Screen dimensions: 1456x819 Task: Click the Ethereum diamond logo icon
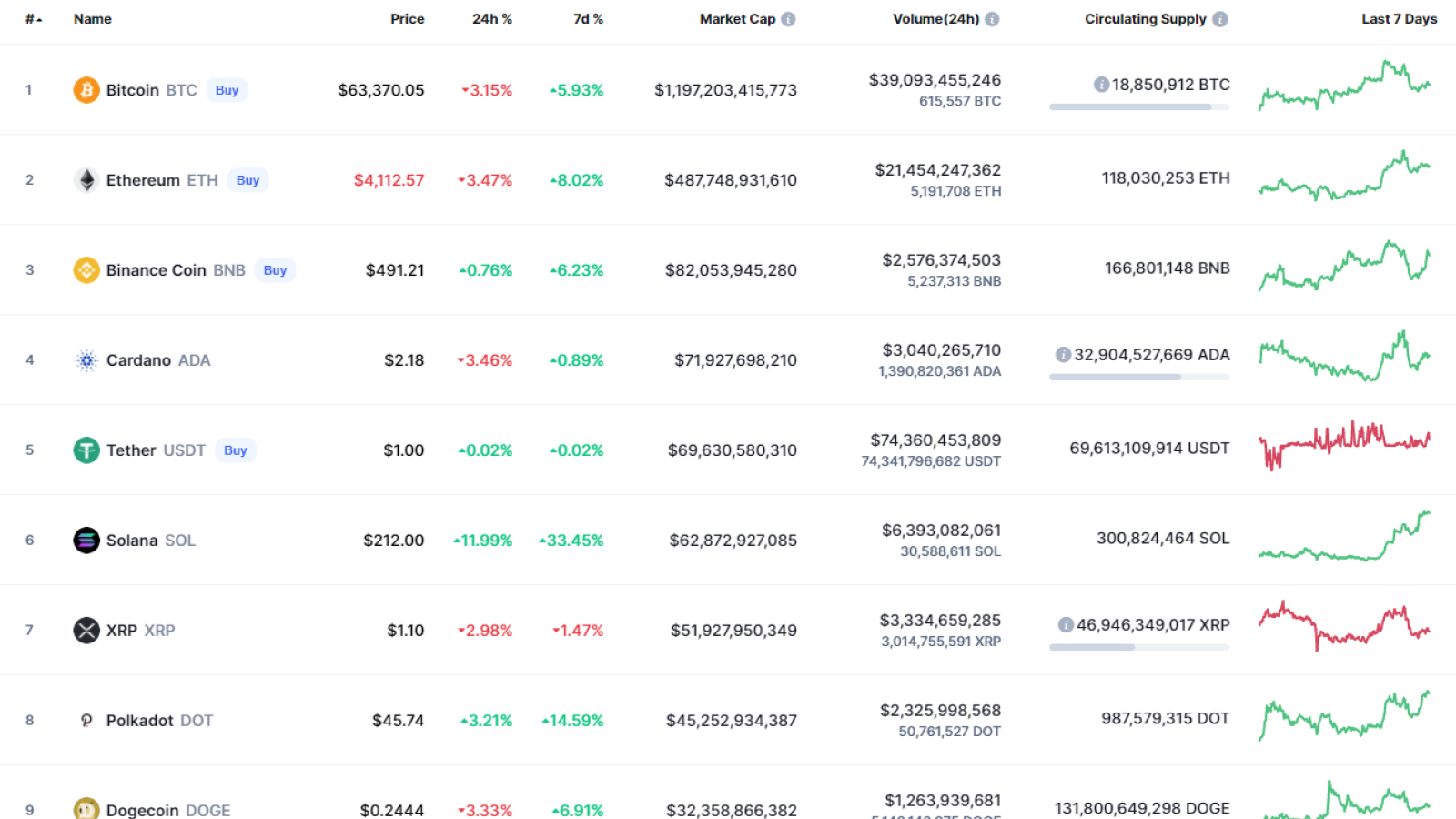(86, 180)
